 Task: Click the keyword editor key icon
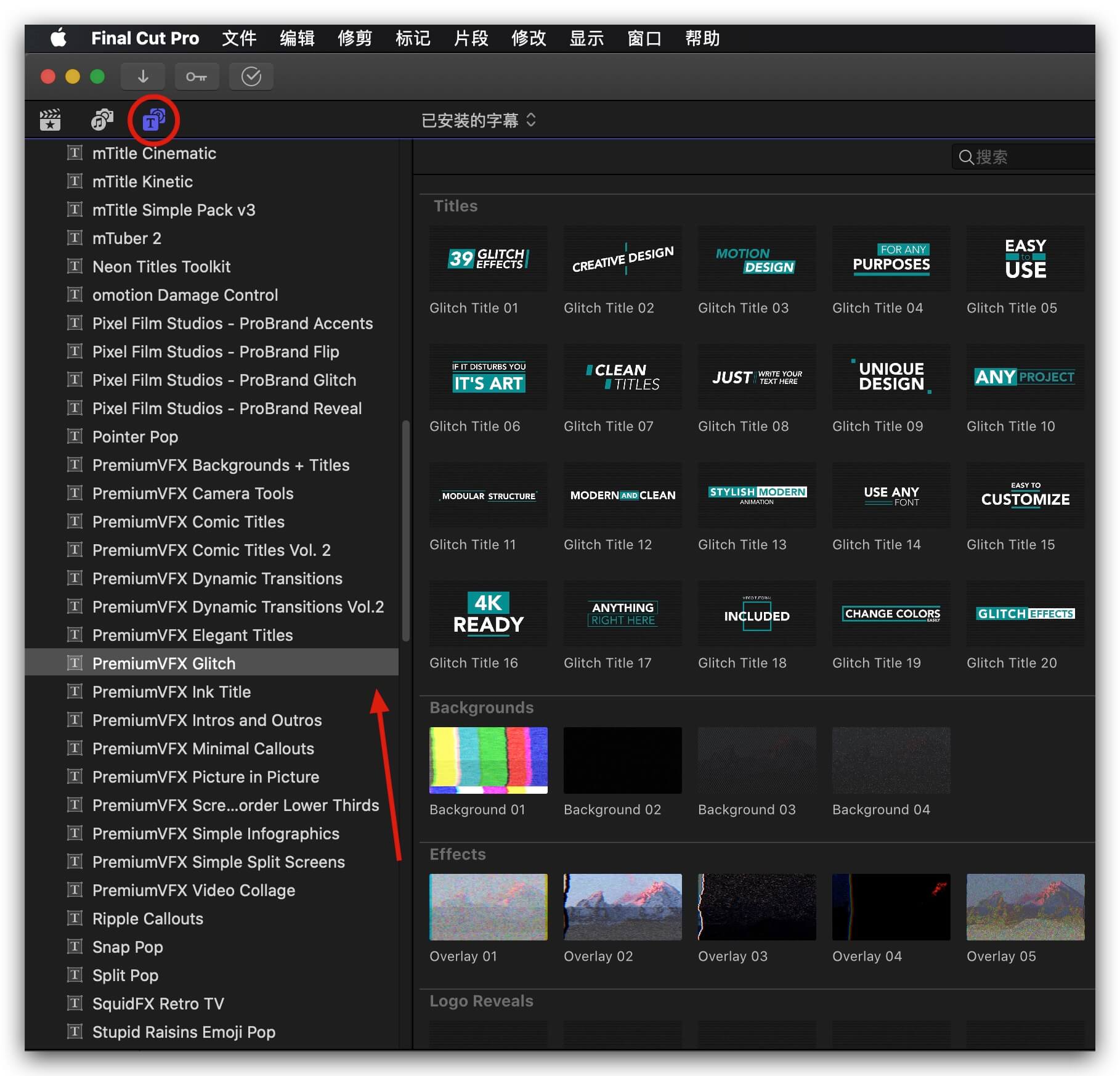(197, 76)
